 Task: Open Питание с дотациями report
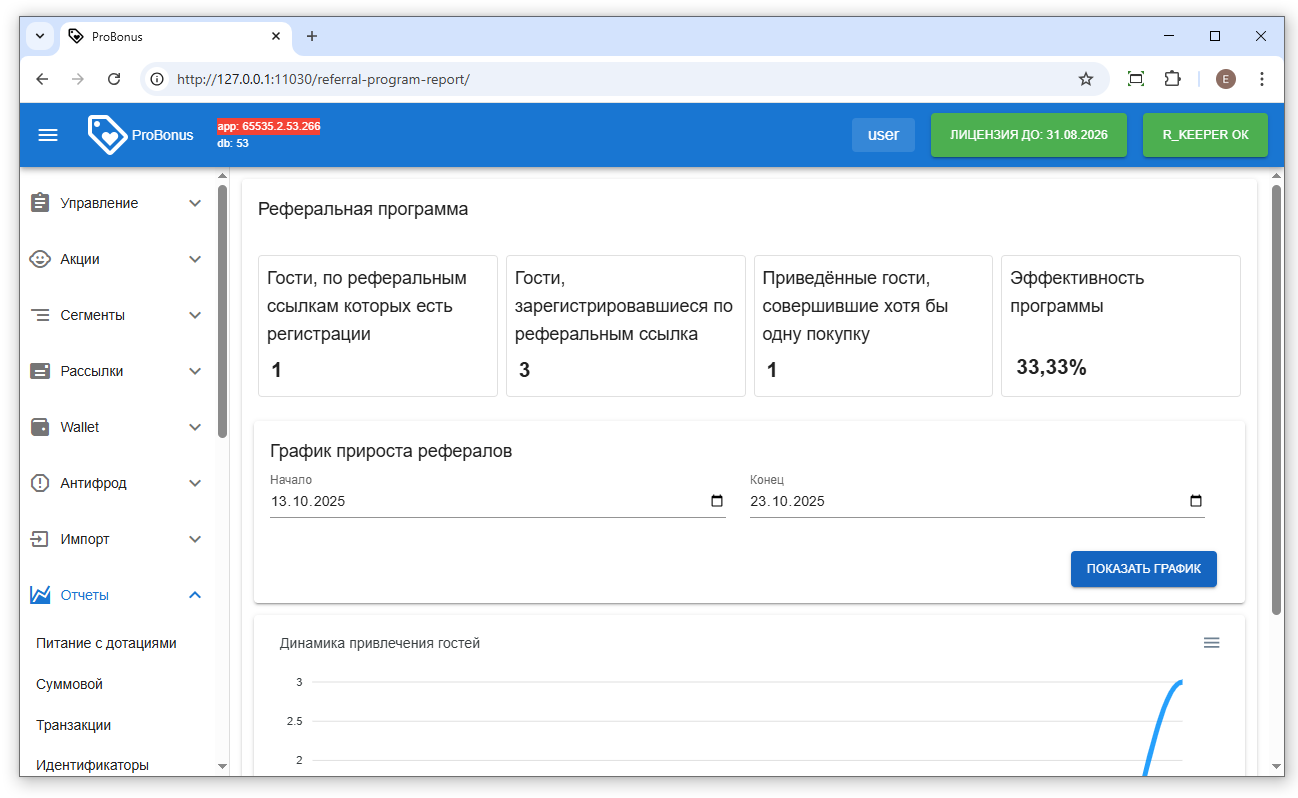[106, 643]
